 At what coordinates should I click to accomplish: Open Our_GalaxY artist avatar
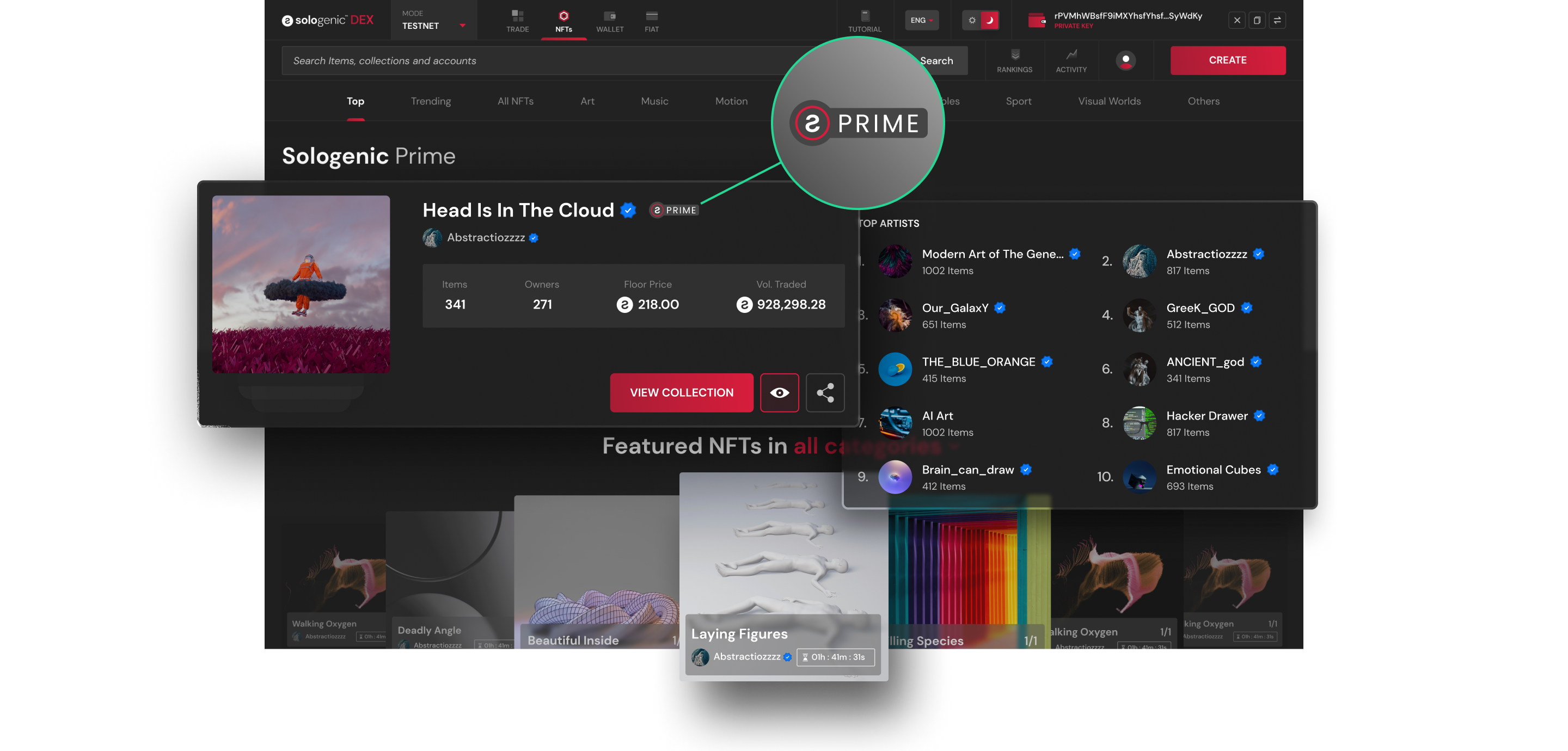point(895,315)
